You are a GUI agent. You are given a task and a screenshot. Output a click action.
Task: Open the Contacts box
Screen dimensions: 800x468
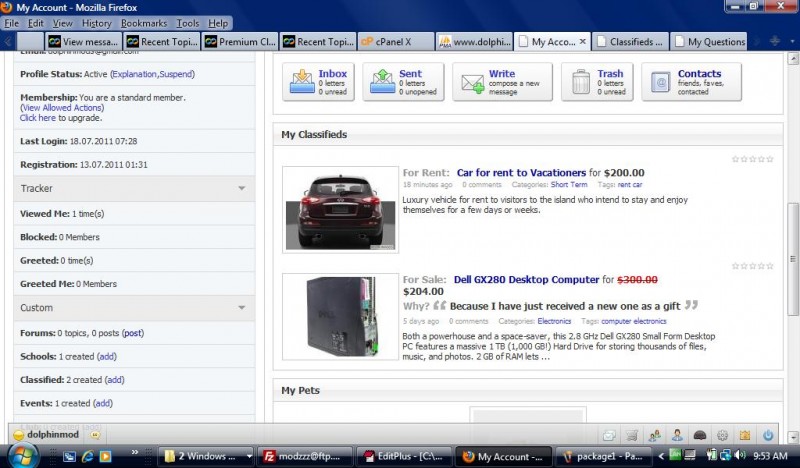[691, 82]
